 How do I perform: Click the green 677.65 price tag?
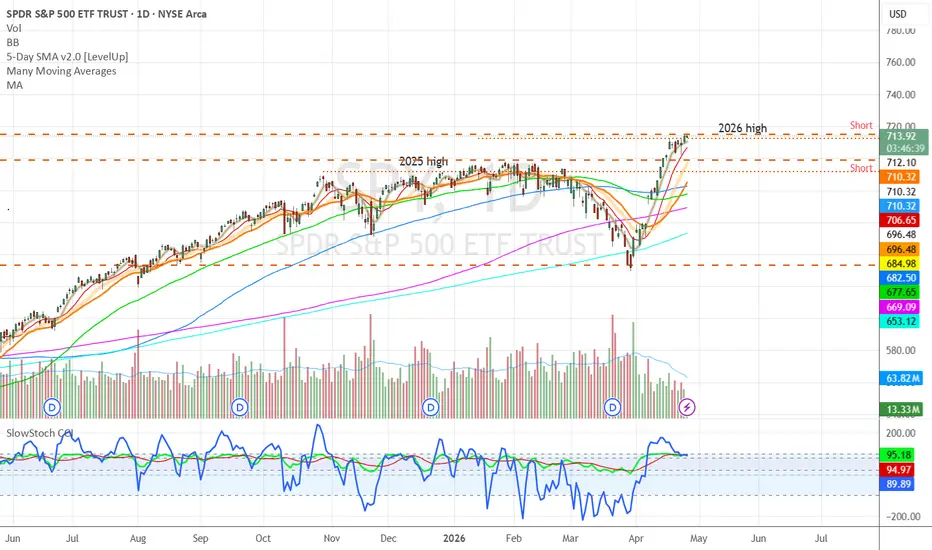pyautogui.click(x=900, y=292)
